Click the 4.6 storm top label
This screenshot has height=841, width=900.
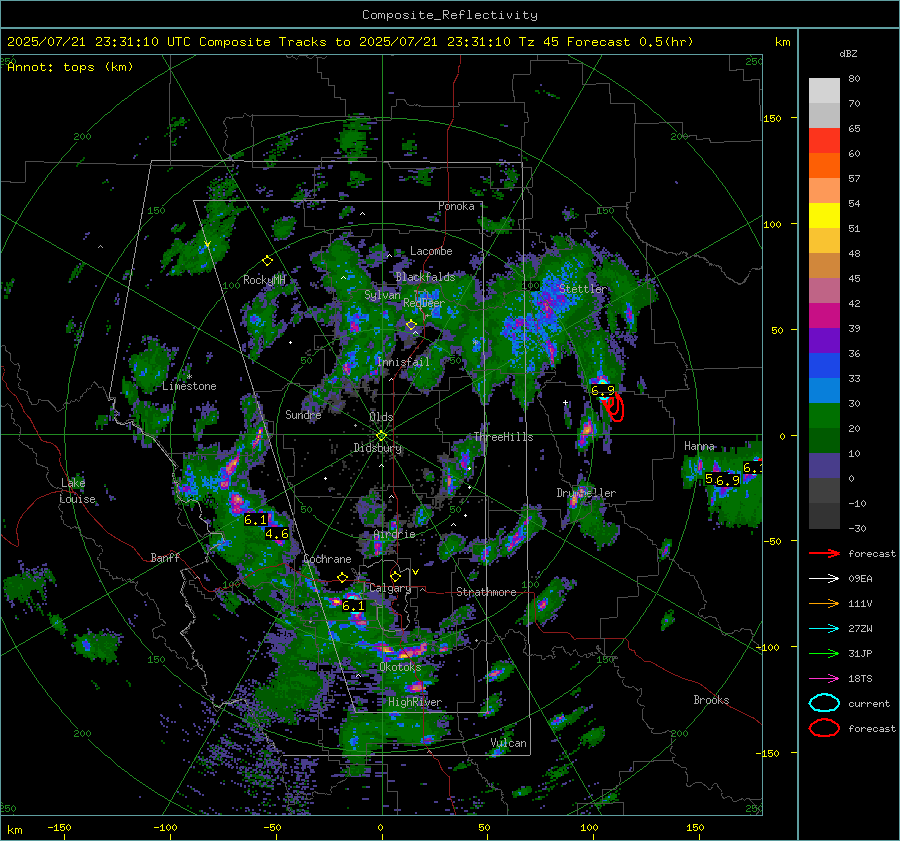pos(277,534)
